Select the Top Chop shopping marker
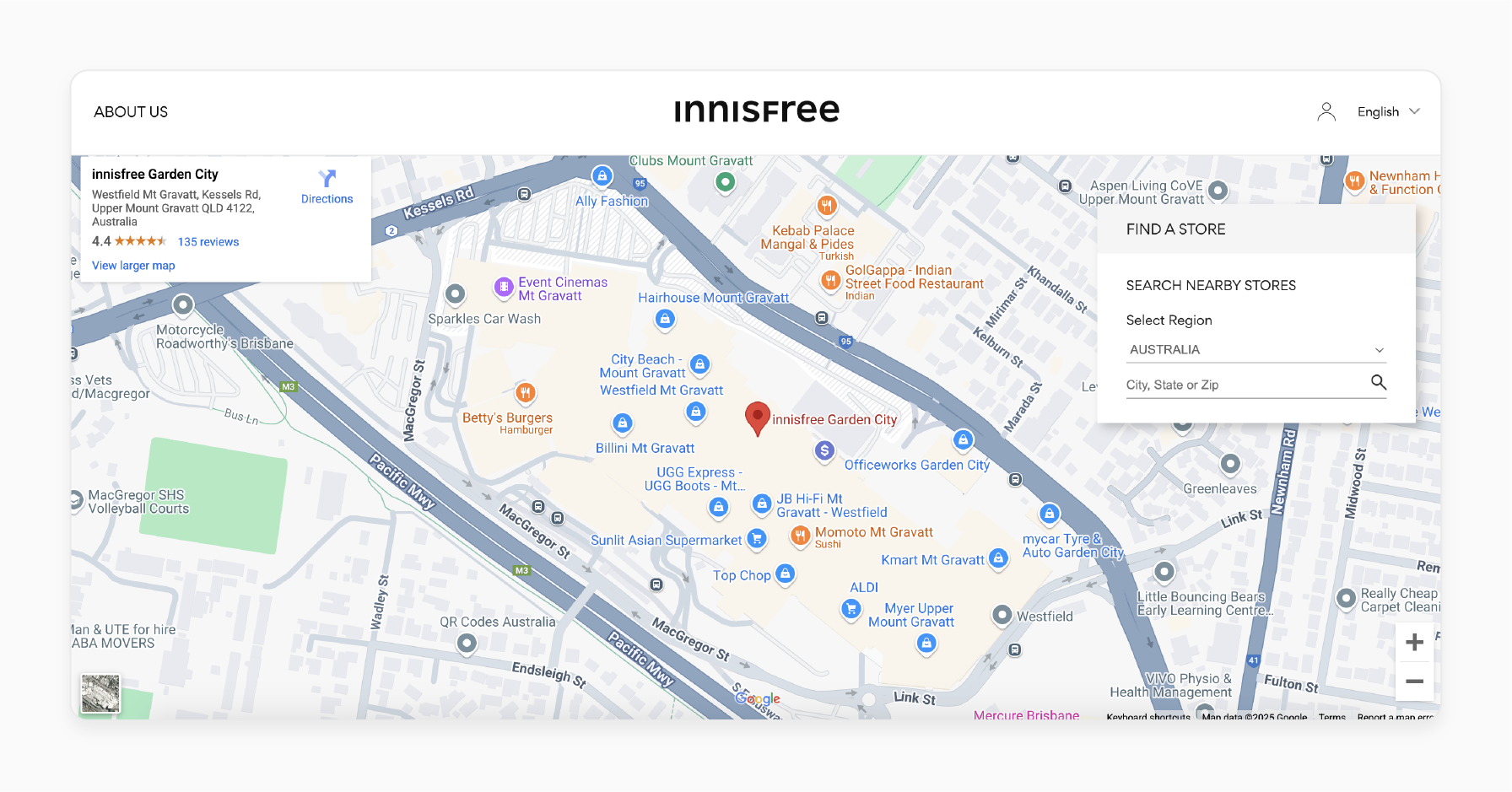Screen dimensions: 1512x792 click(x=786, y=574)
